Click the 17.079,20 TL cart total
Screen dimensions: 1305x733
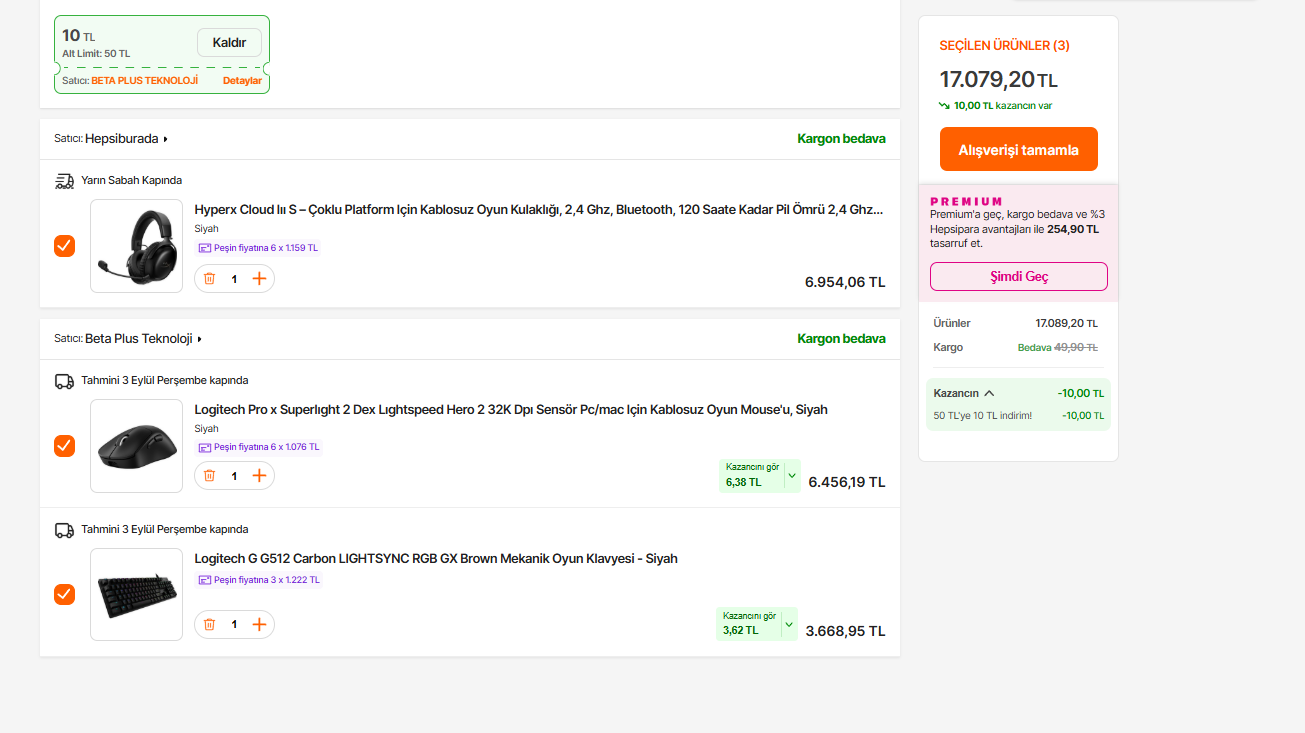[998, 80]
